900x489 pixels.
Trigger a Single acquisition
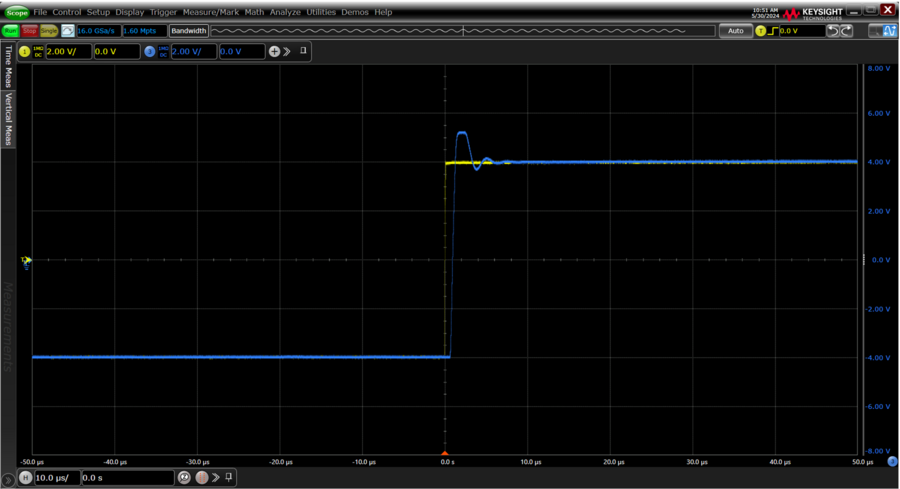(x=48, y=31)
